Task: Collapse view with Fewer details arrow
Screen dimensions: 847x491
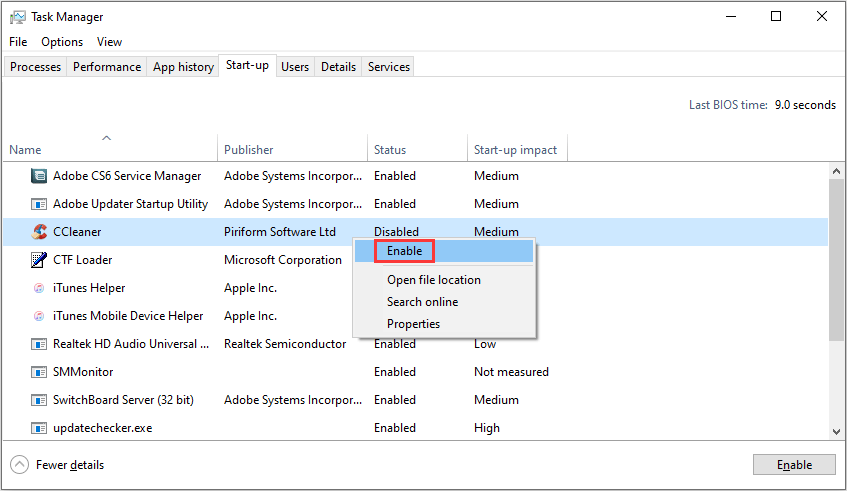Action: [x=19, y=465]
